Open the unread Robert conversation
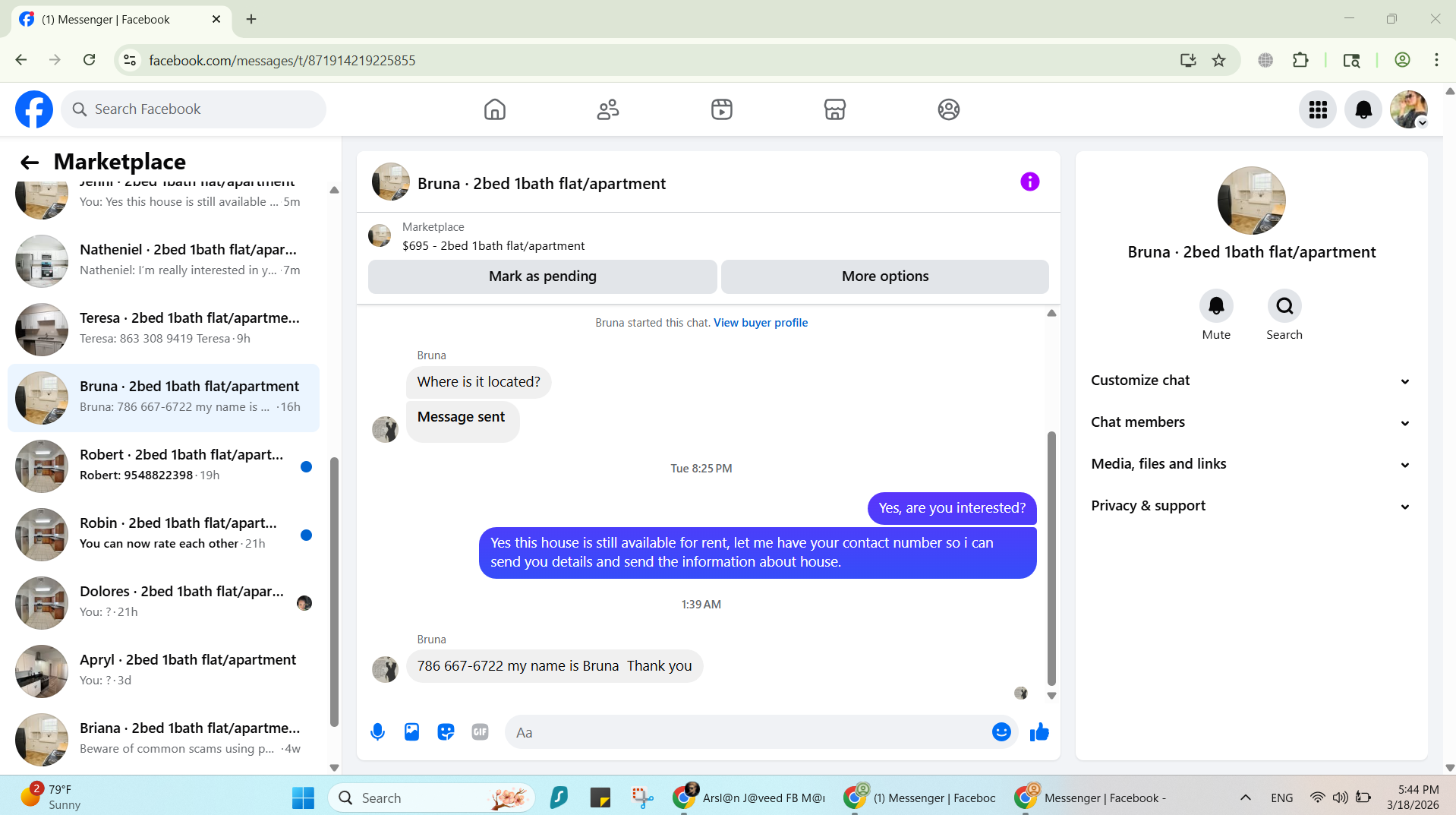 (163, 466)
